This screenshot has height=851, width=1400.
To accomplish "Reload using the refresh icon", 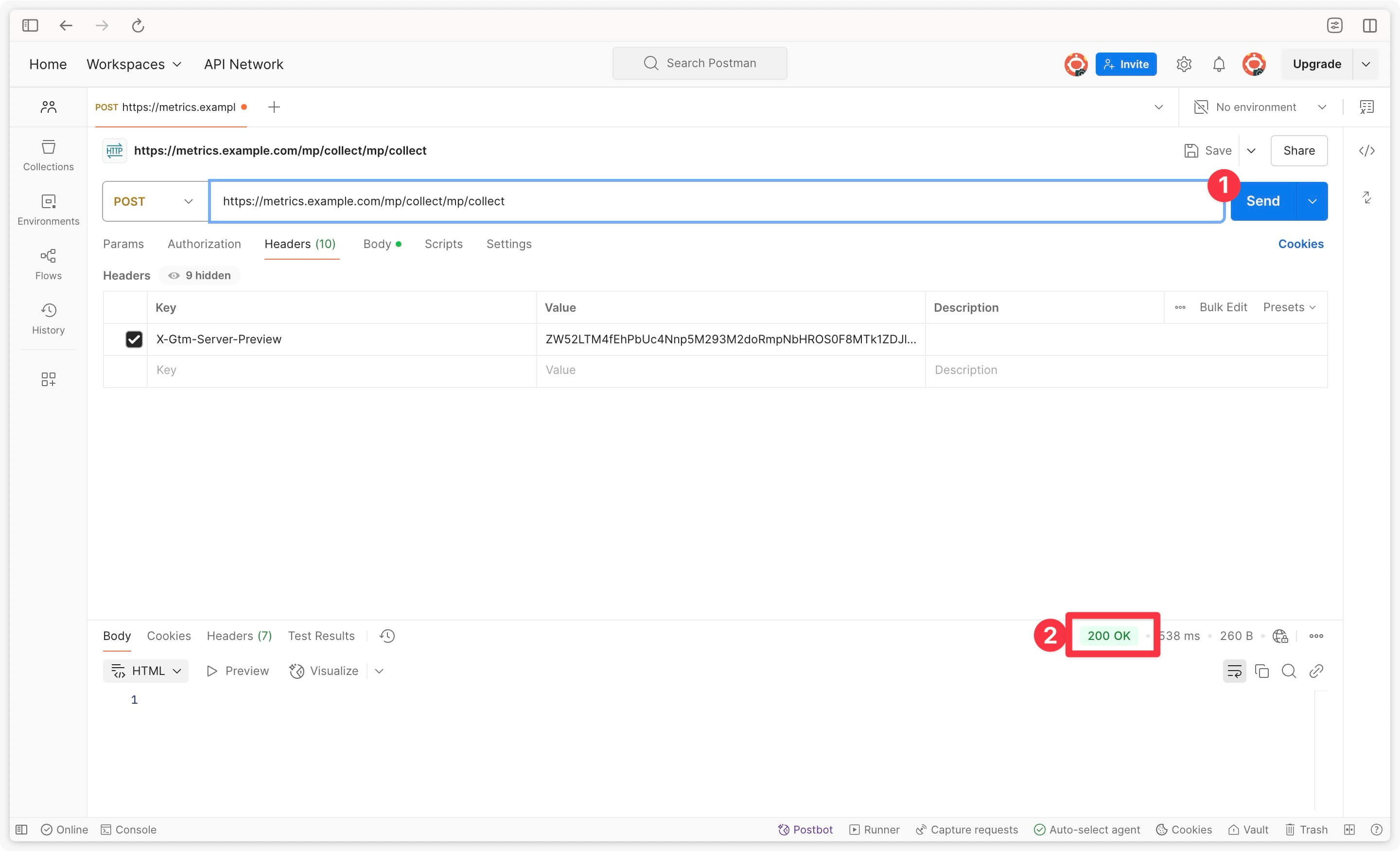I will (138, 26).
